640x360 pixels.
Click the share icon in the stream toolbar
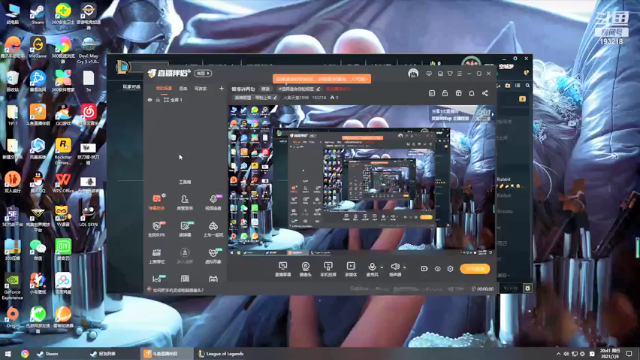pos(485,93)
